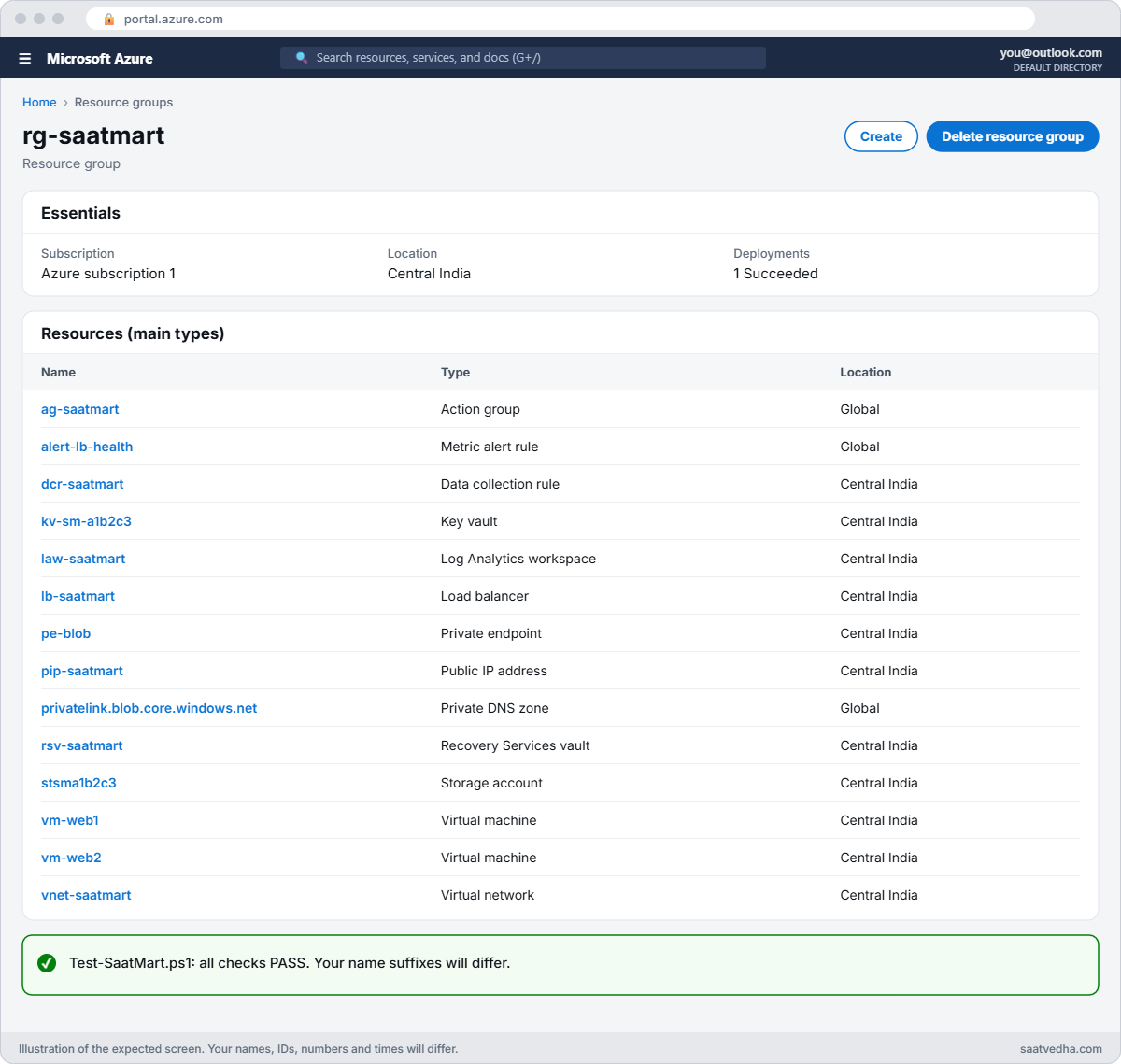Open the law-saatmart workspace
The image size is (1121, 1064).
tap(83, 559)
